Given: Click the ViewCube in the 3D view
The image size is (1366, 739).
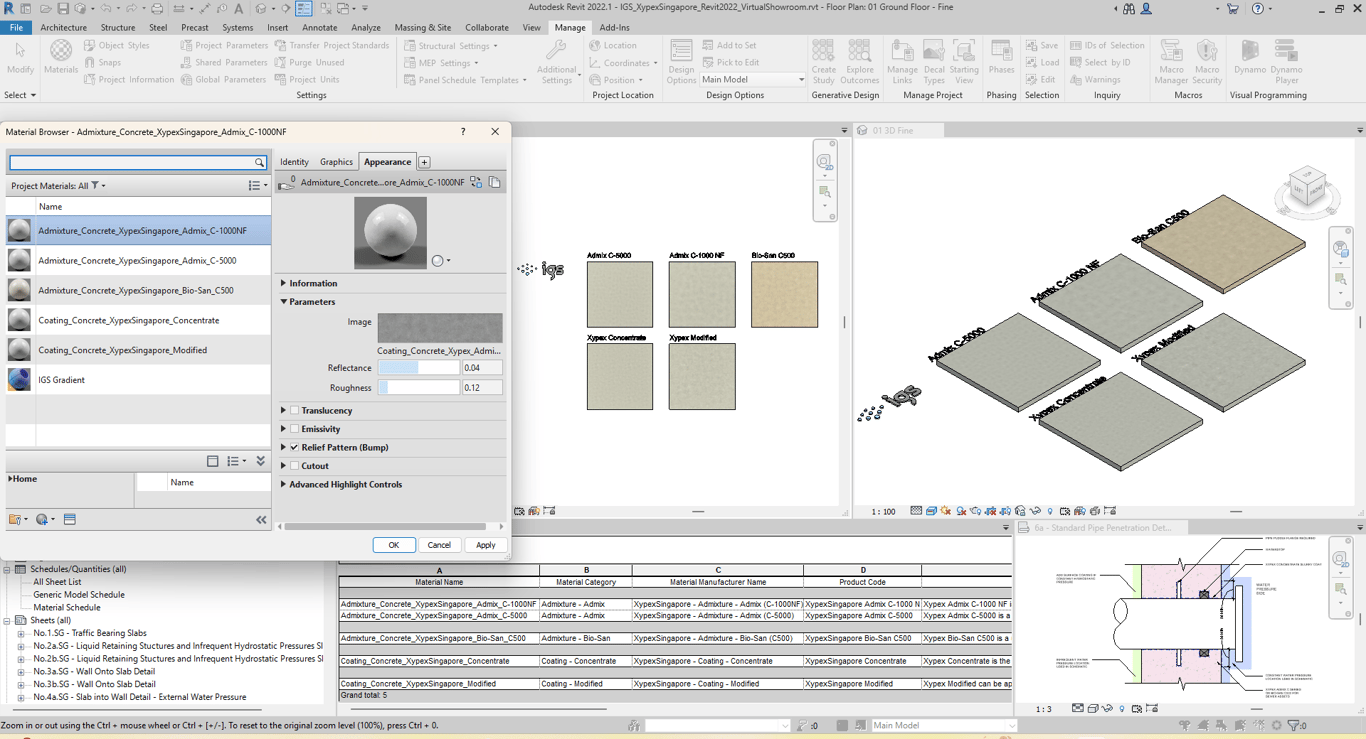Looking at the screenshot, I should point(1307,189).
